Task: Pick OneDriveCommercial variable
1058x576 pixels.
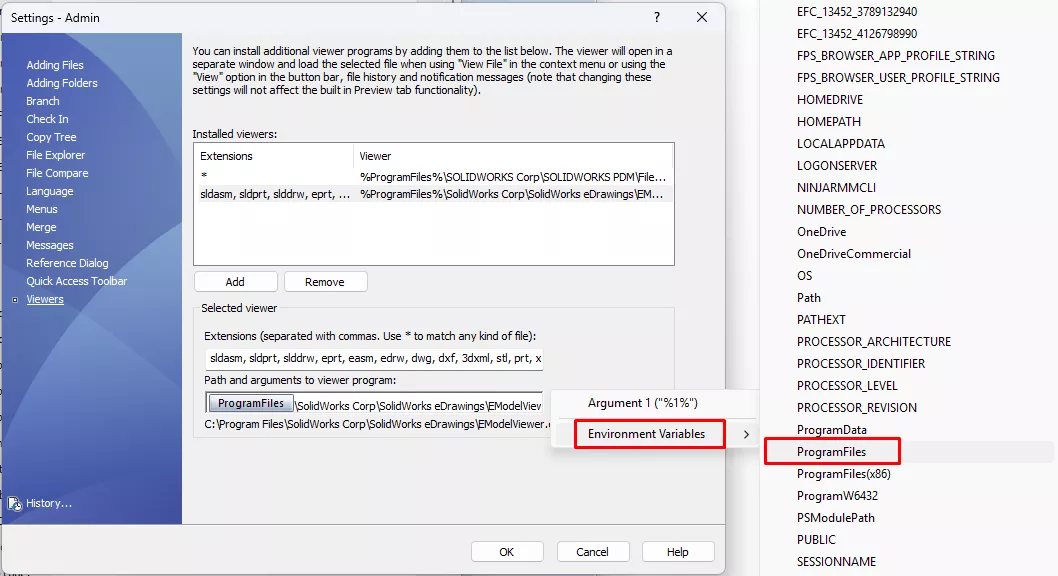Action: (854, 254)
